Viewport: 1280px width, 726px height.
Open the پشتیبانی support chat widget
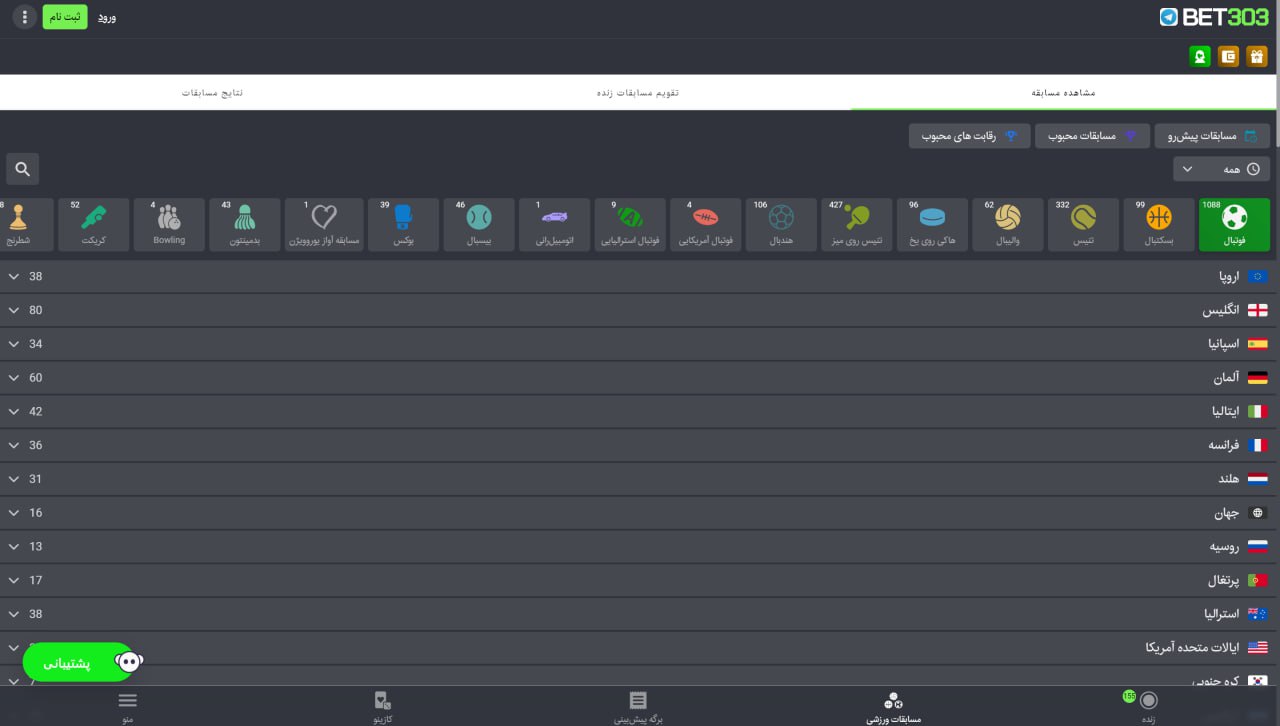[x=80, y=662]
